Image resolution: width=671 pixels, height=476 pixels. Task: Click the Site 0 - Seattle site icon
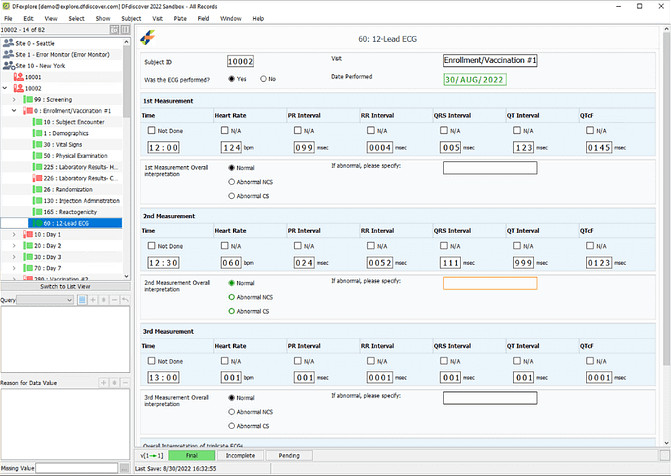(7, 43)
